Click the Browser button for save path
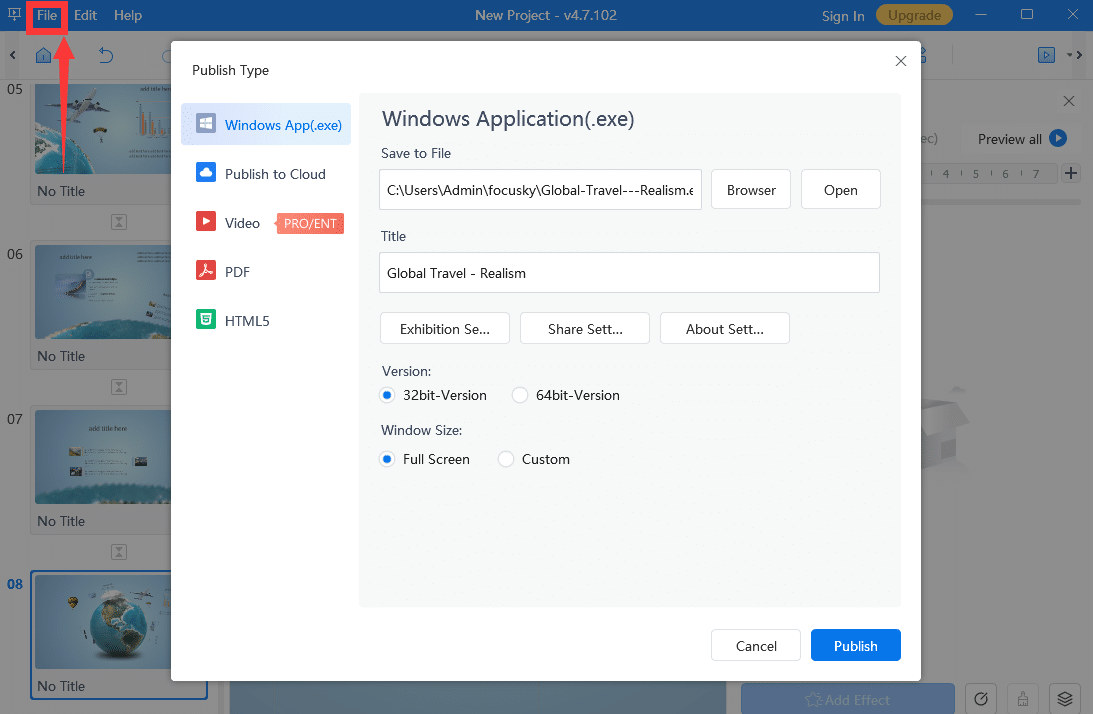Viewport: 1093px width, 714px height. pos(751,190)
